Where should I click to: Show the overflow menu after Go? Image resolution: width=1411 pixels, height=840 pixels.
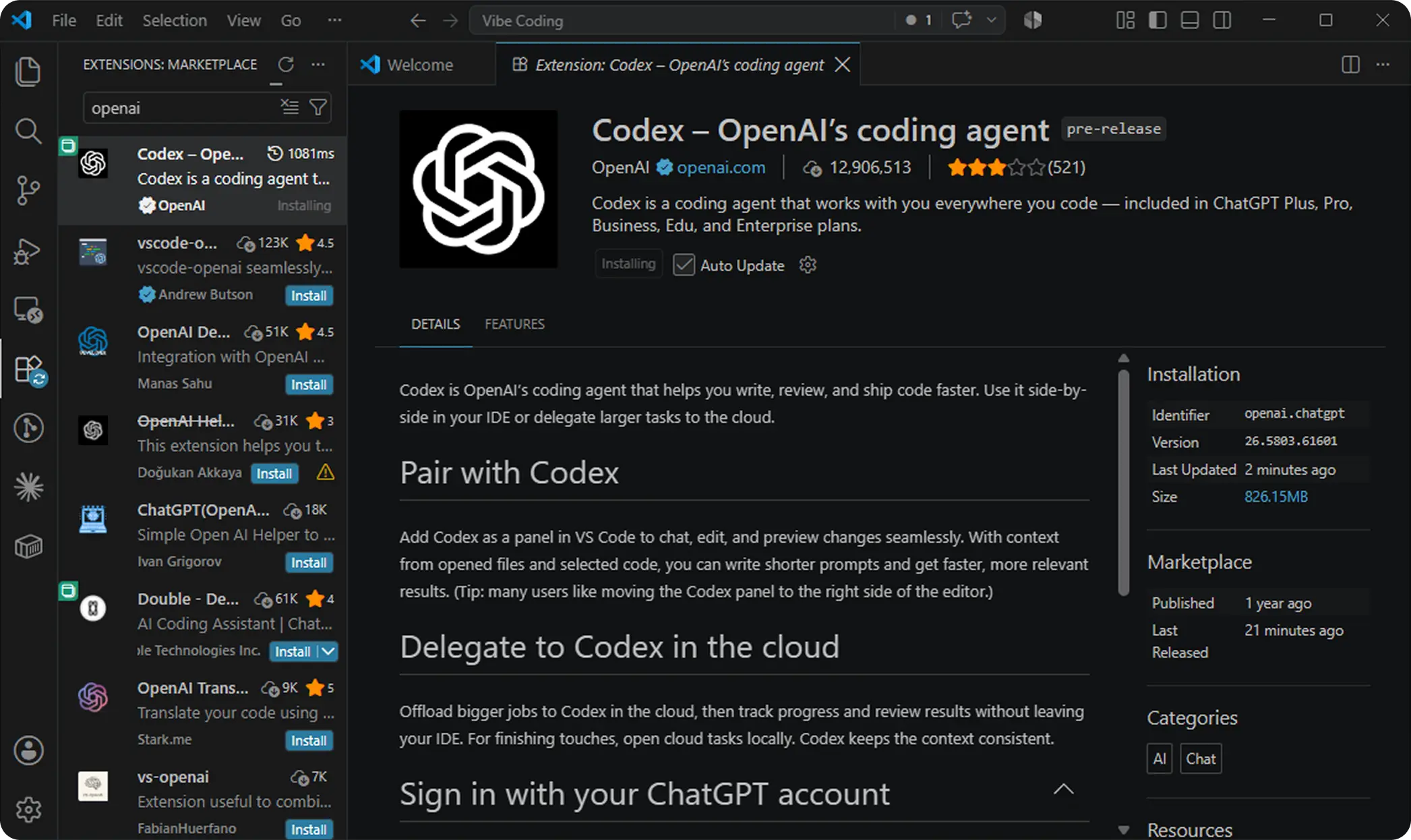point(334,21)
